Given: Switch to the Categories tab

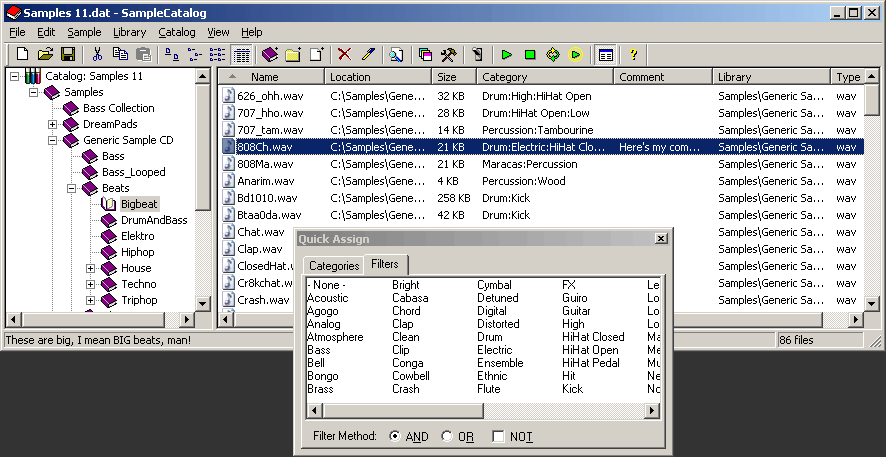Looking at the screenshot, I should tap(334, 266).
